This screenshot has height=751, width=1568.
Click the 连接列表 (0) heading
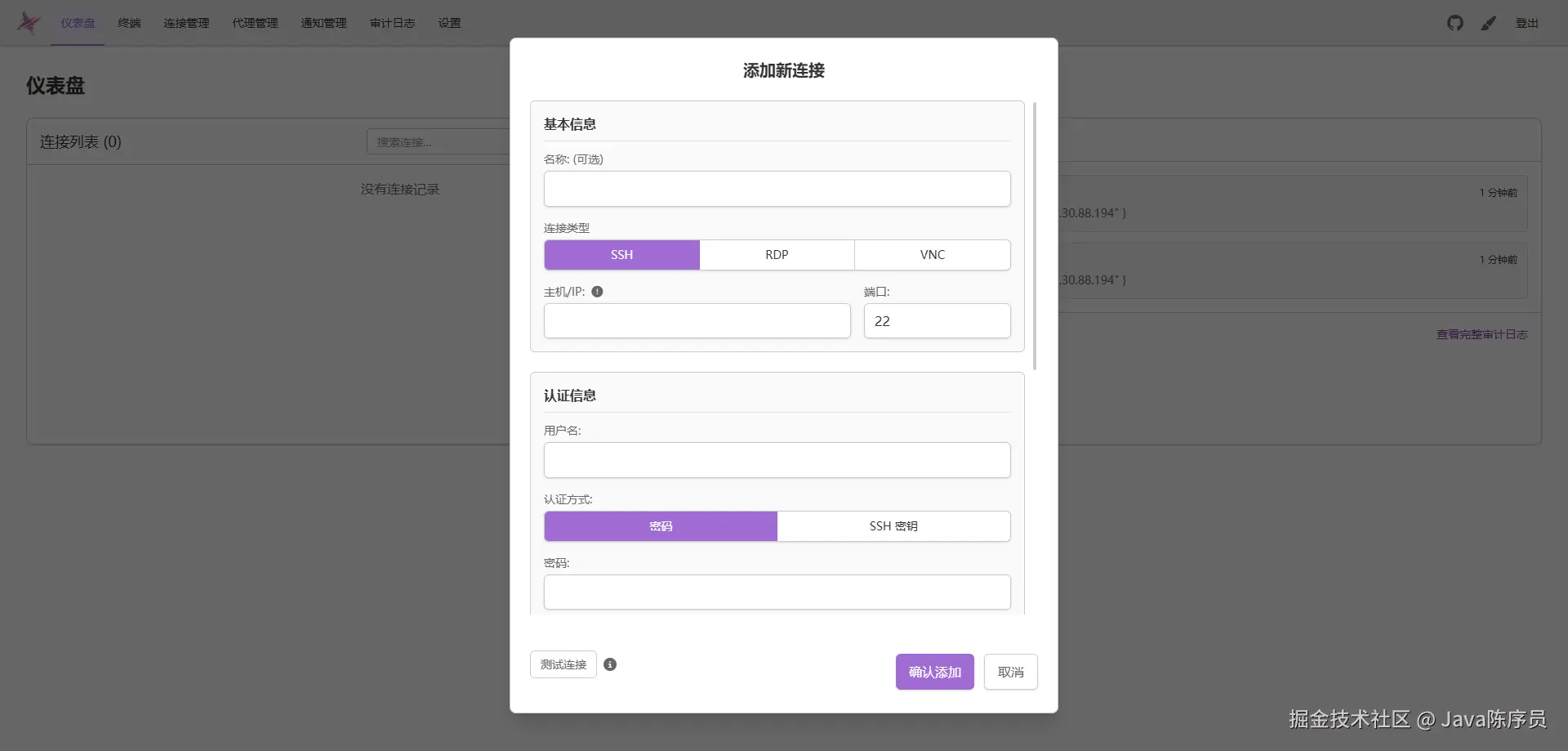pyautogui.click(x=81, y=141)
